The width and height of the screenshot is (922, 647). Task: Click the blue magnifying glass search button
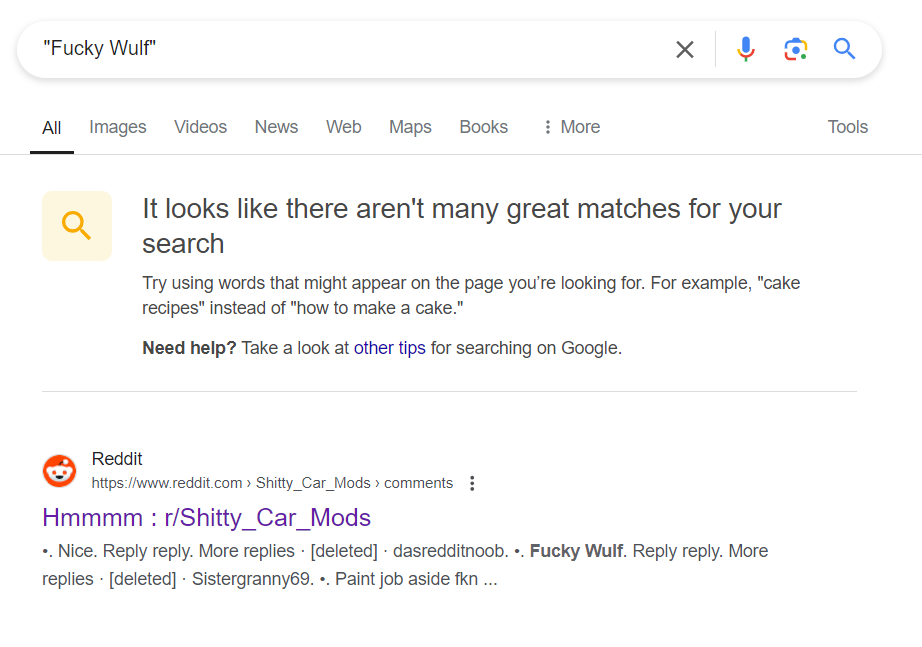[x=845, y=49]
